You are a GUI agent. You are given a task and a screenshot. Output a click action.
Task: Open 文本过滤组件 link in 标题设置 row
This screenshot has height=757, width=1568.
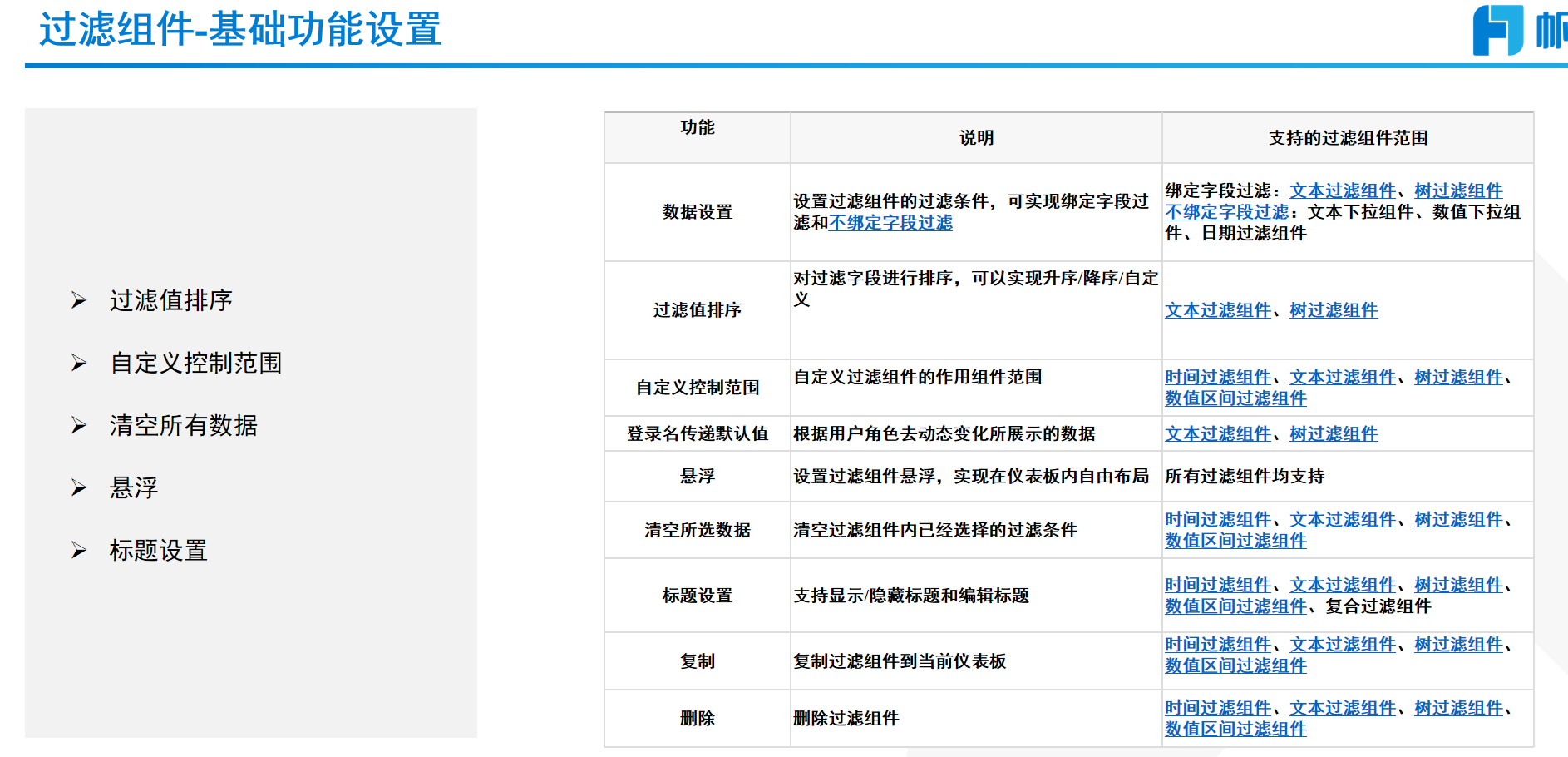tap(1343, 585)
